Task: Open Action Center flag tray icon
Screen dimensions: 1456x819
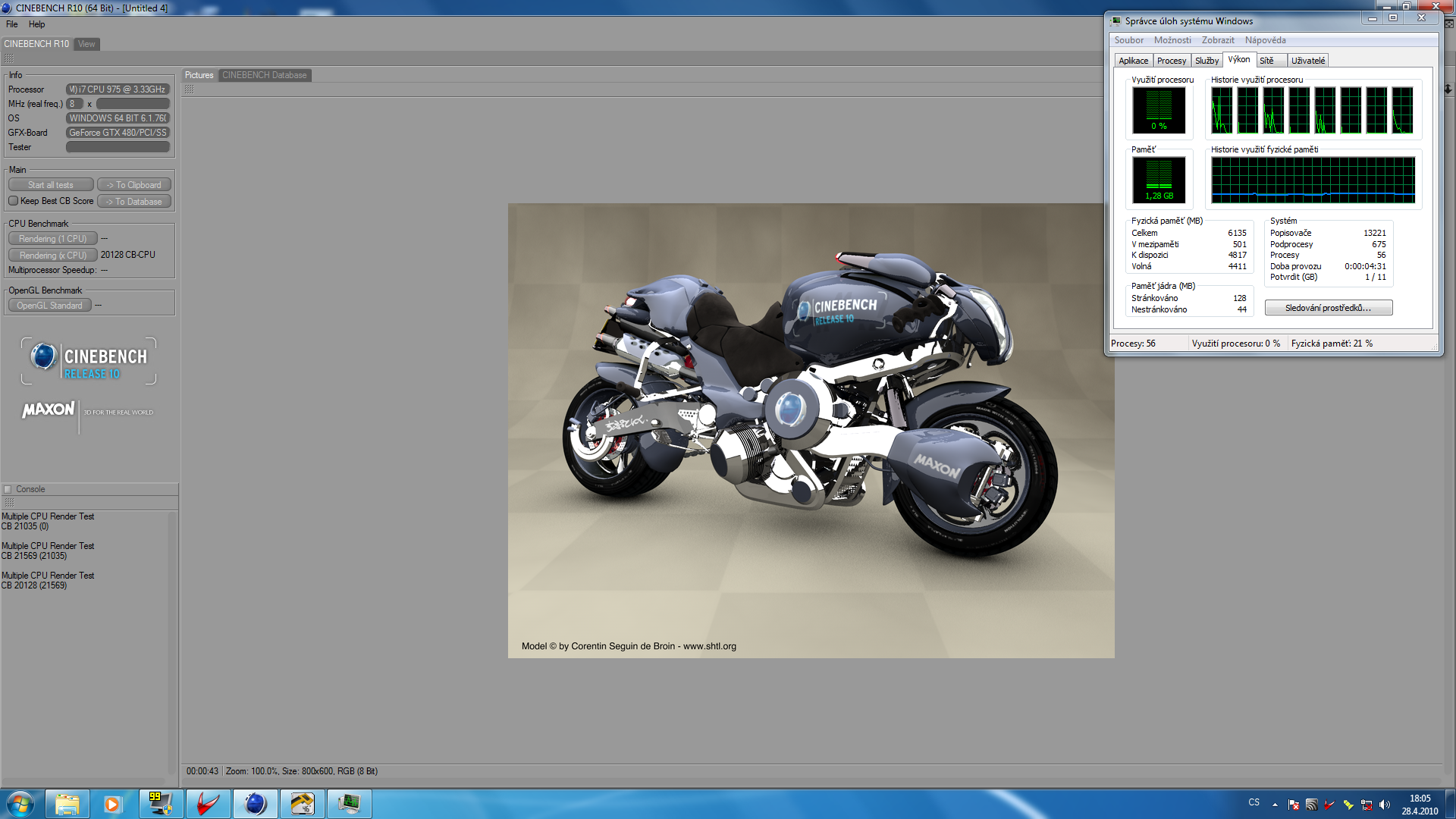Action: pyautogui.click(x=1294, y=805)
